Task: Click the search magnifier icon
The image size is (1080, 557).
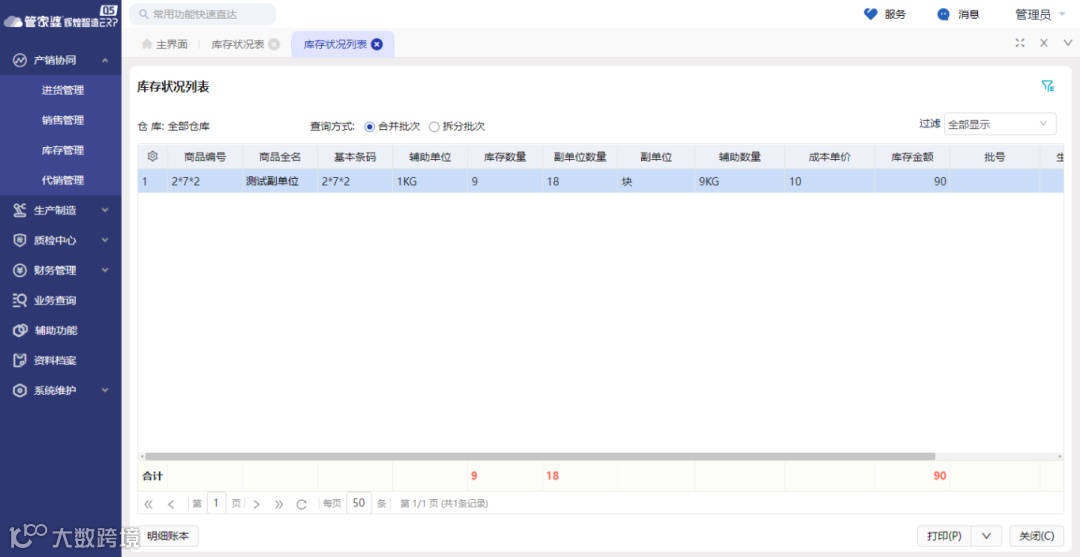Action: coord(144,14)
